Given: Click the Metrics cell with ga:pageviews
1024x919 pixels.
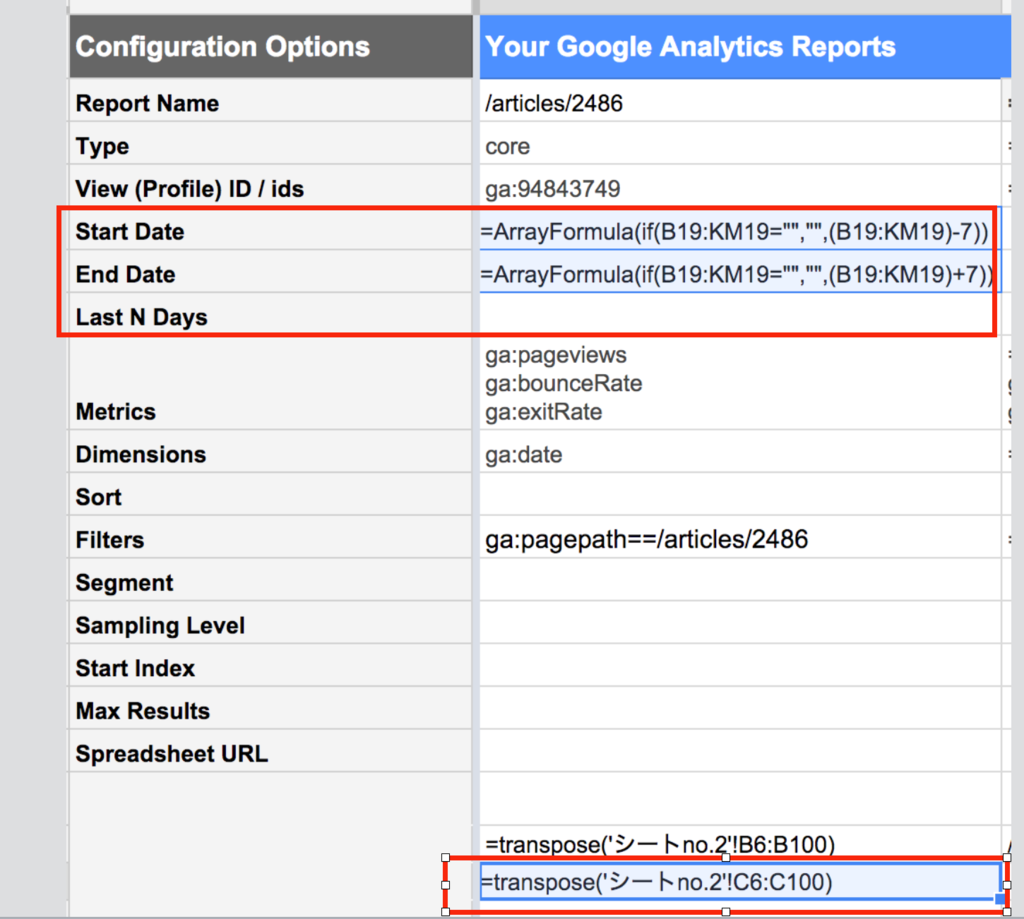Looking at the screenshot, I should coord(740,383).
